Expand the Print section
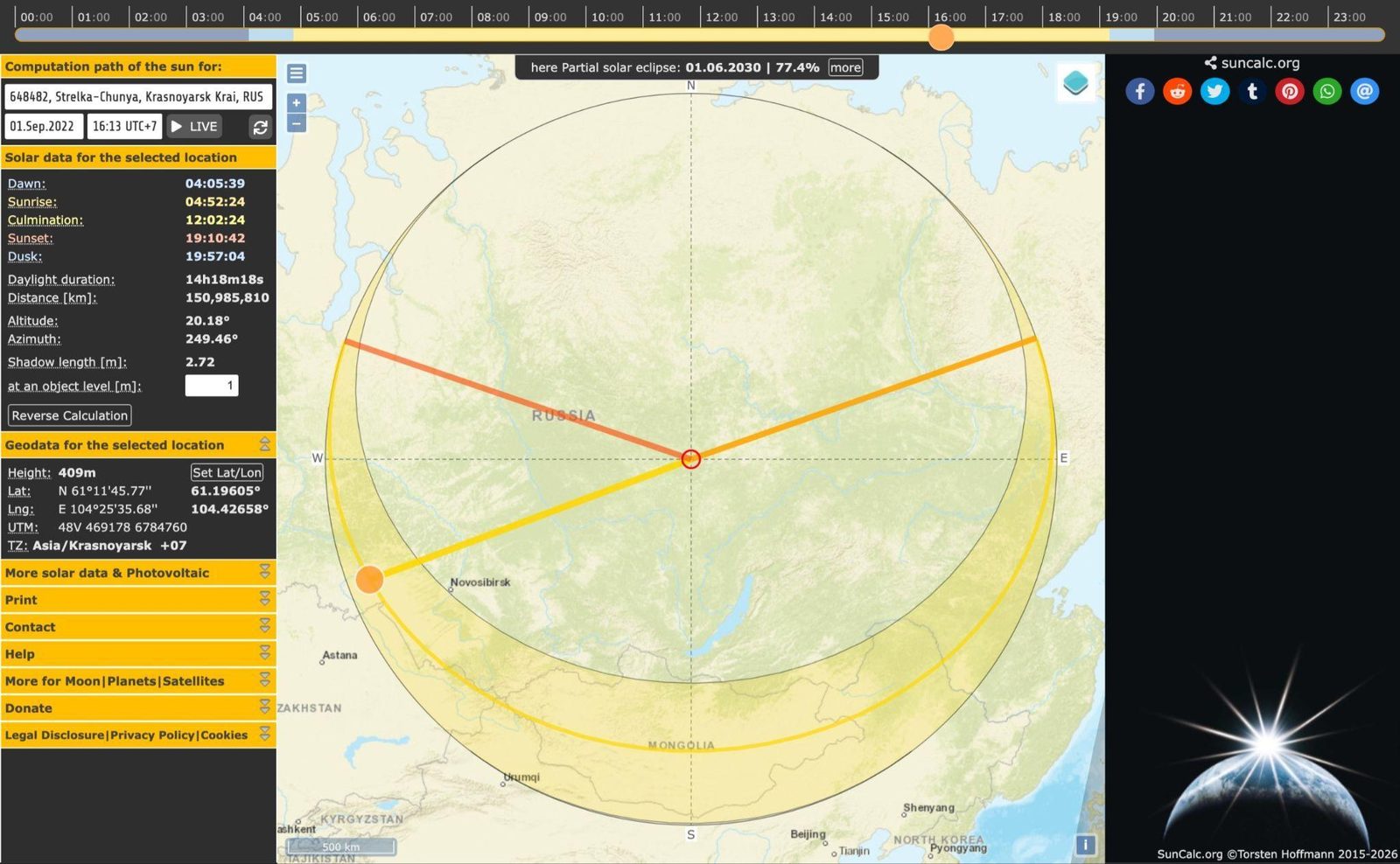 (x=138, y=600)
